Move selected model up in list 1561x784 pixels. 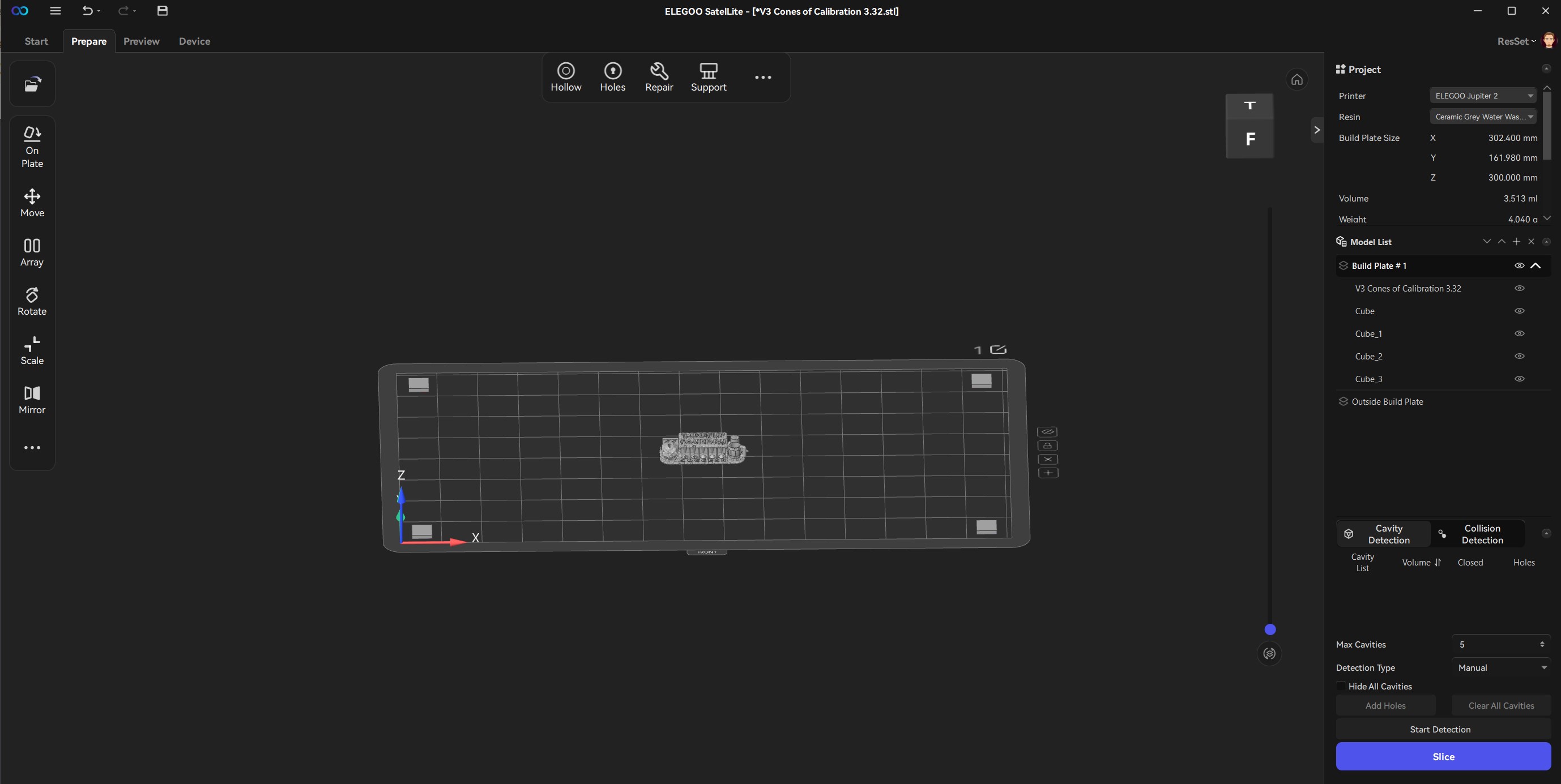pos(1502,242)
